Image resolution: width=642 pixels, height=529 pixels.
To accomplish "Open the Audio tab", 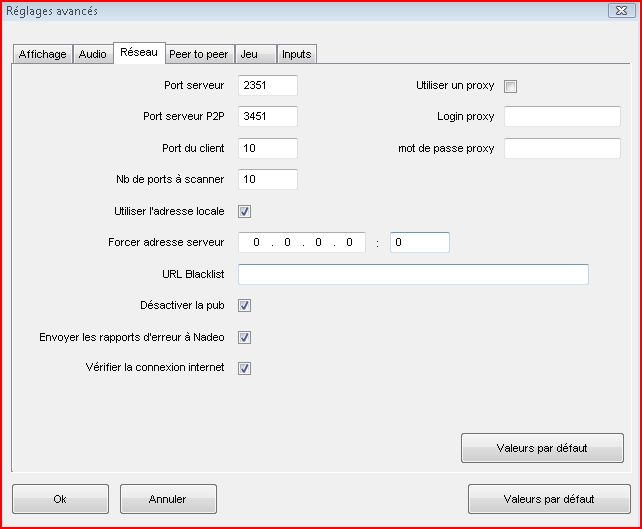I will pos(93,54).
